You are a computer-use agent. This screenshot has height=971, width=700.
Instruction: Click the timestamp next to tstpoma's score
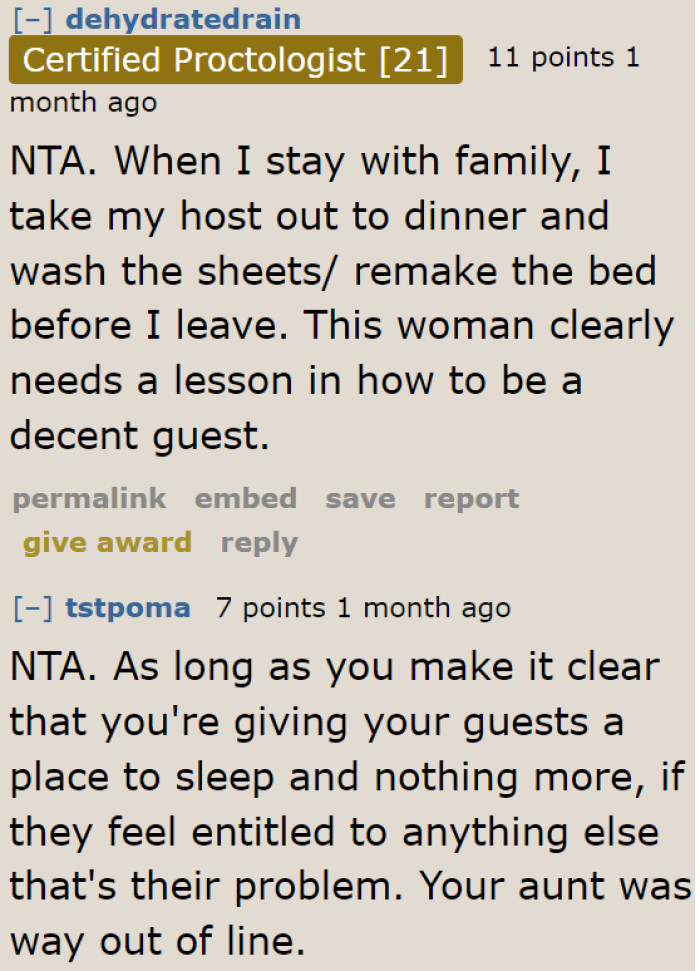(x=423, y=607)
